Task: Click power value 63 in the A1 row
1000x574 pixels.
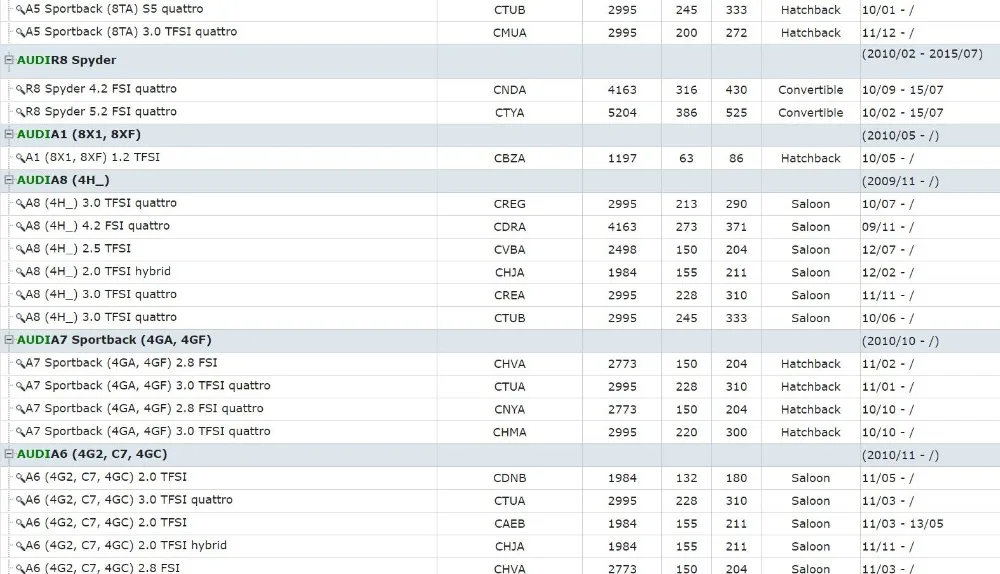Action: pyautogui.click(x=686, y=158)
